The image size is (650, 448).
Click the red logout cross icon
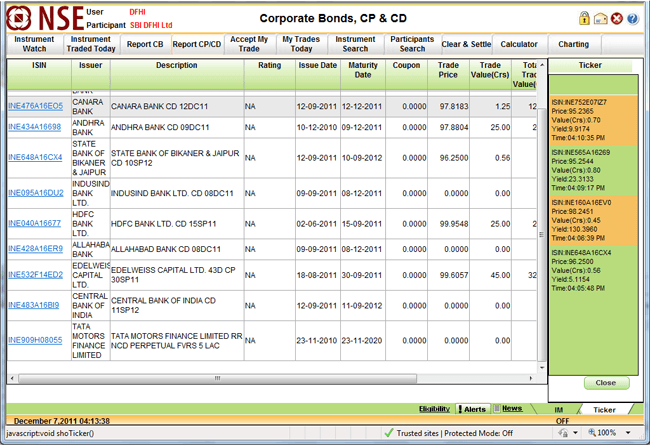coord(617,18)
